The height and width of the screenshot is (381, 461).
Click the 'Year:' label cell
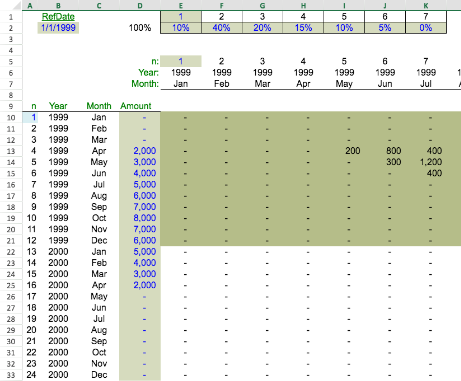(149, 72)
